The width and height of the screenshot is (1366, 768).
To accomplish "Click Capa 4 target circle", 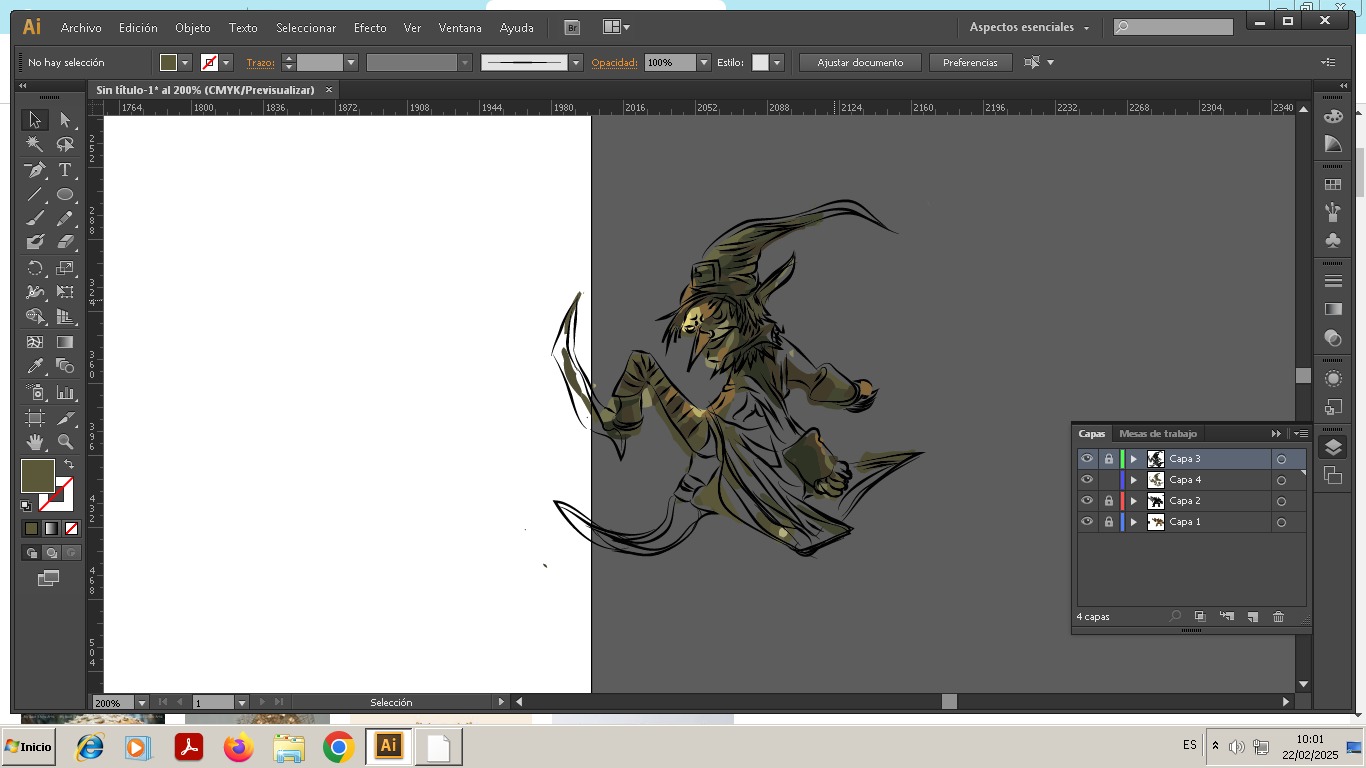I will [1281, 480].
